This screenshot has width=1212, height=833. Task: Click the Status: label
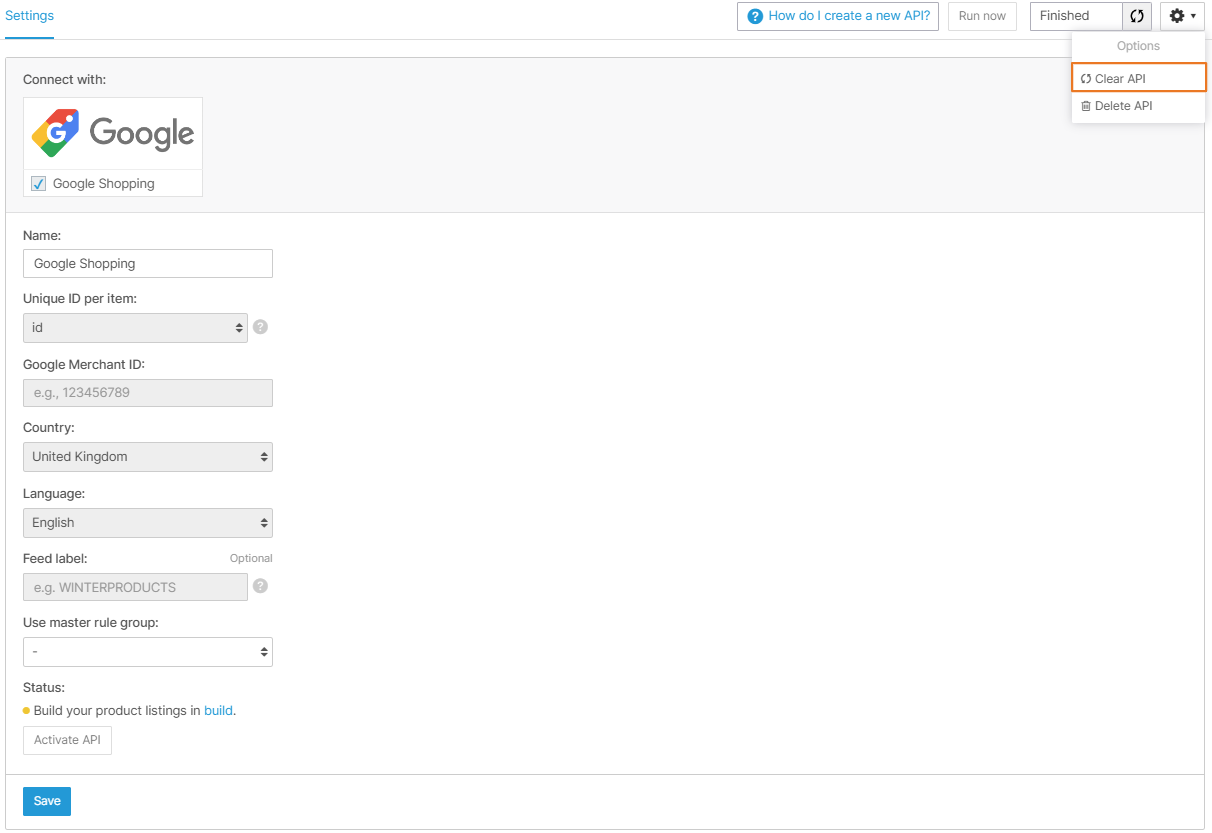44,688
